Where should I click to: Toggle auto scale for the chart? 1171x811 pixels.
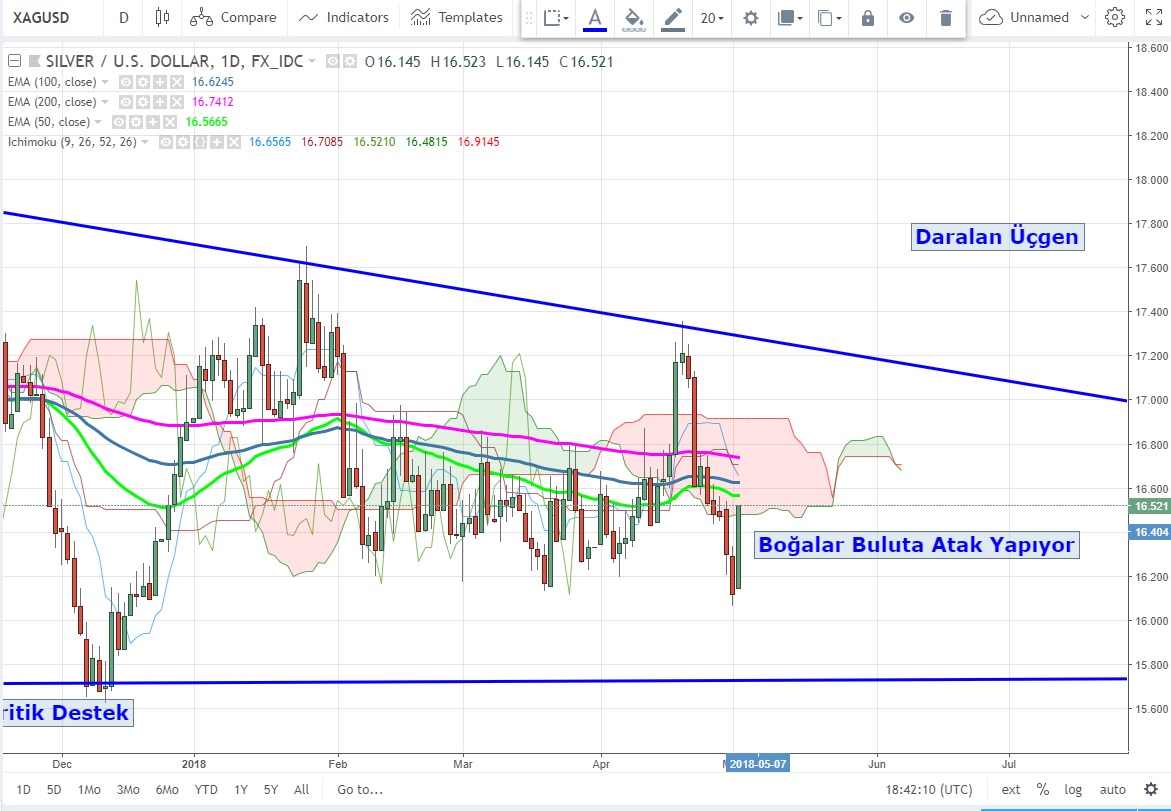point(1113,789)
